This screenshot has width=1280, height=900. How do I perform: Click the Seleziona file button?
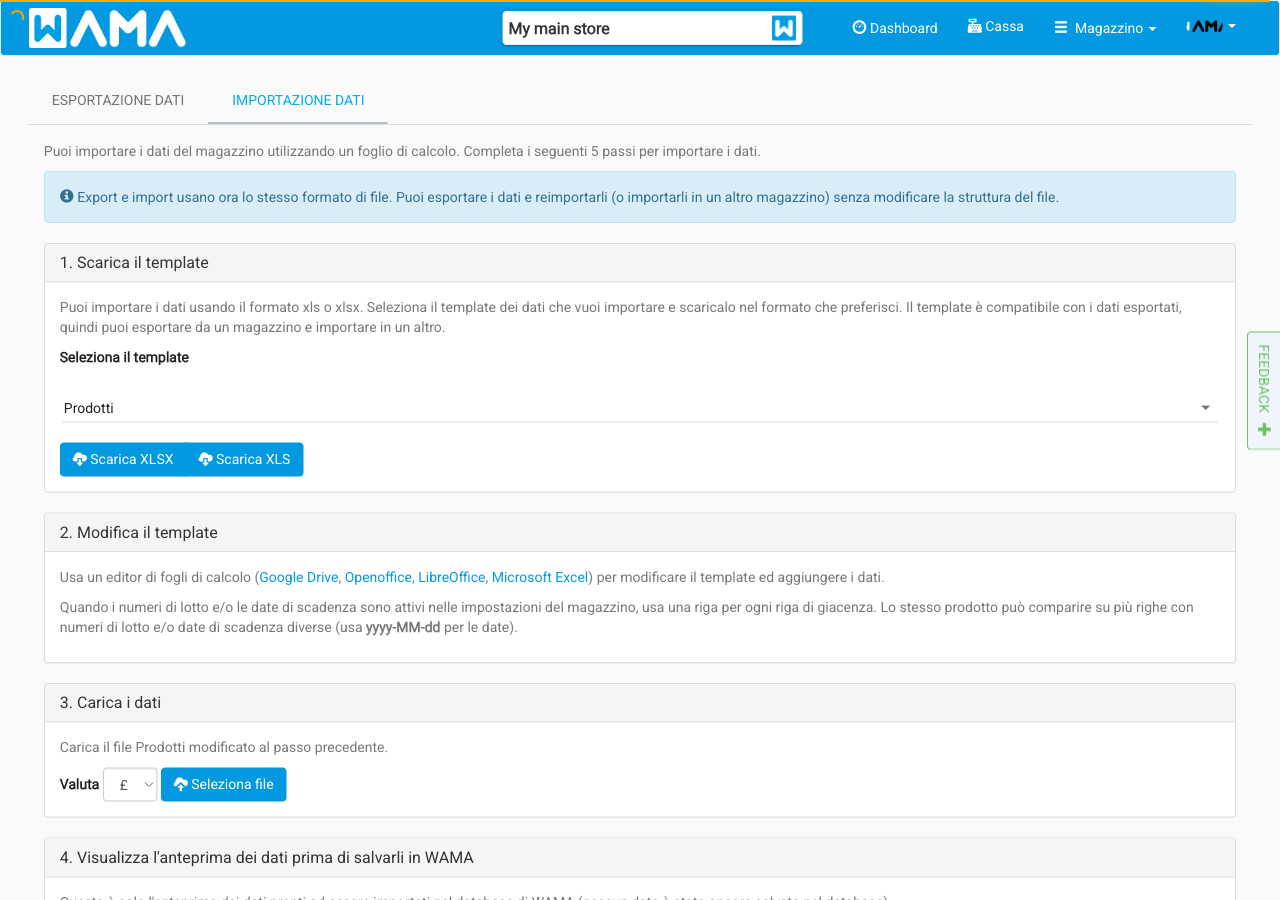pyautogui.click(x=224, y=785)
